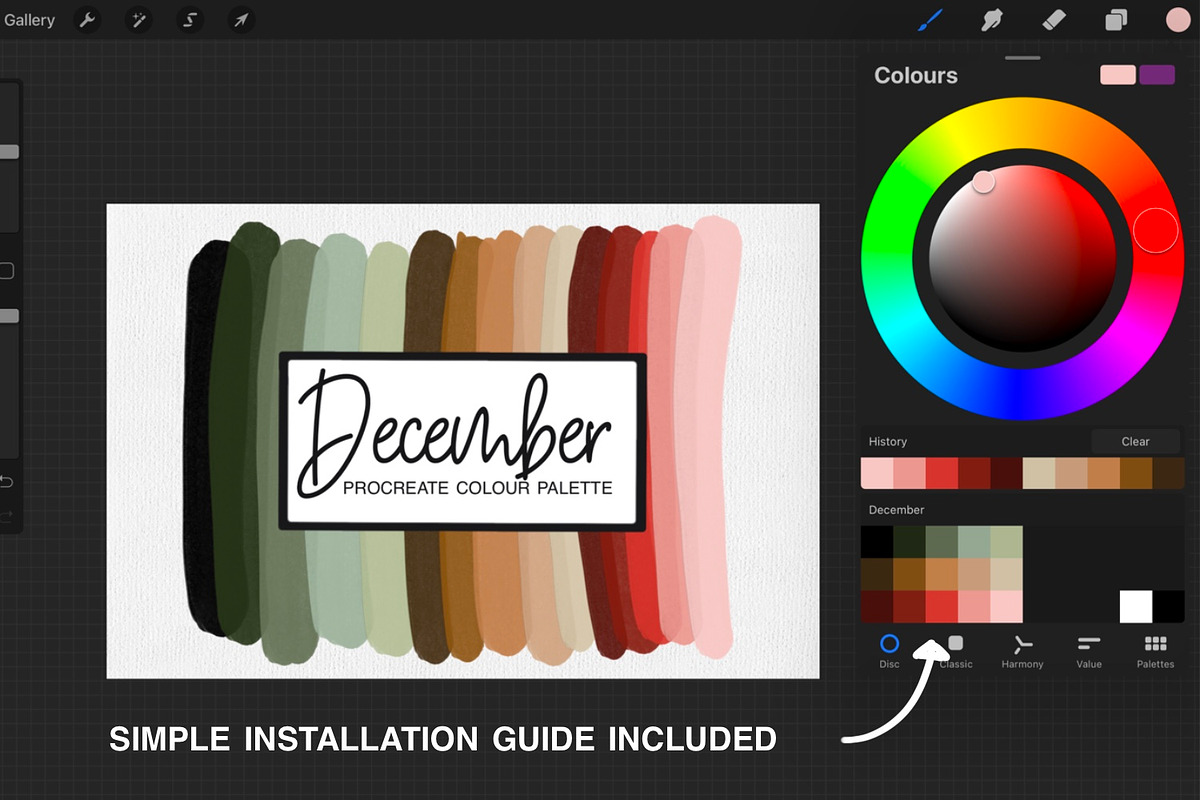
Task: Click the modify square button on left sidebar
Action: [6, 271]
